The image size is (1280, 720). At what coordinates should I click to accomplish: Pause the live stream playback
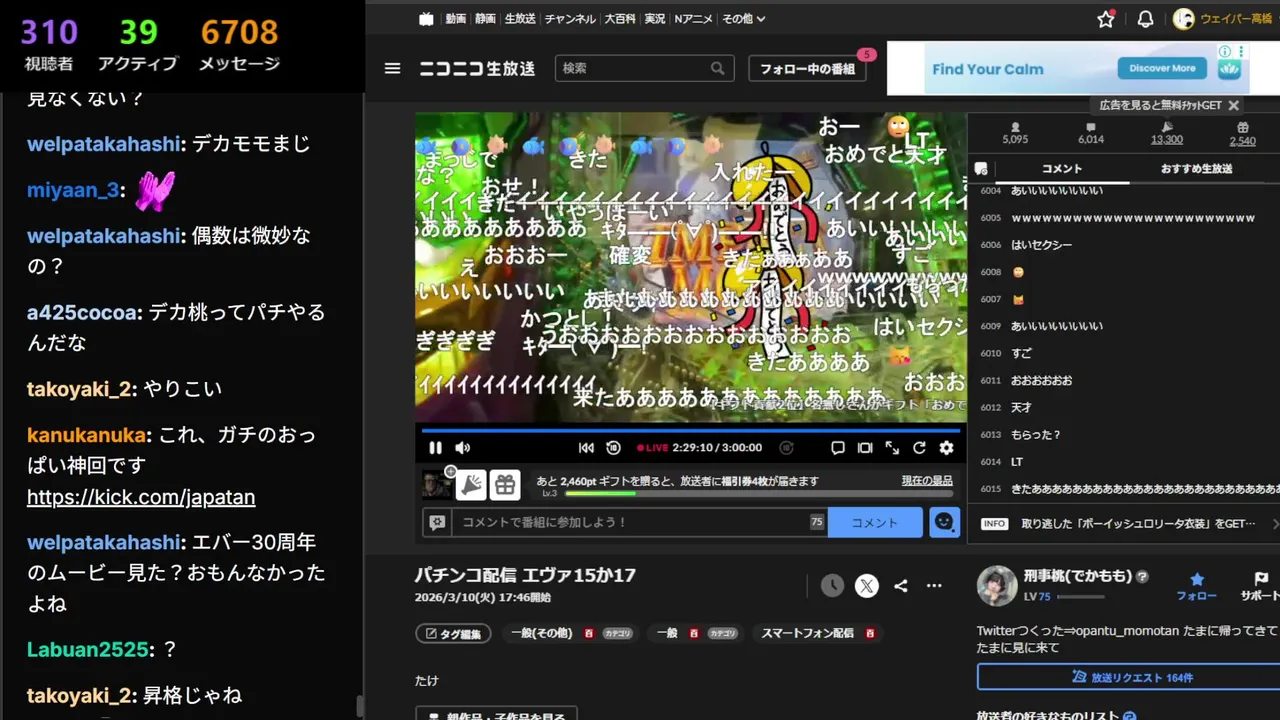pyautogui.click(x=436, y=448)
